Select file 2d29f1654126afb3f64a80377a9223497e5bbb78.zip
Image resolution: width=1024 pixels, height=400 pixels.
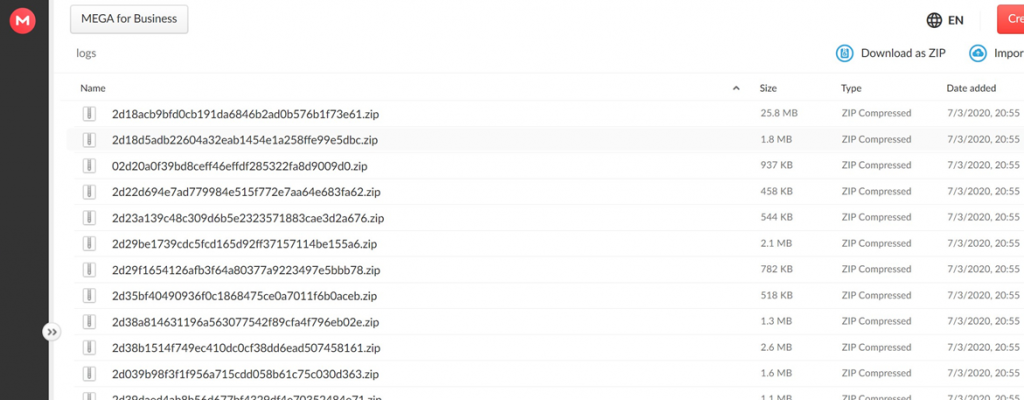[x=246, y=270]
